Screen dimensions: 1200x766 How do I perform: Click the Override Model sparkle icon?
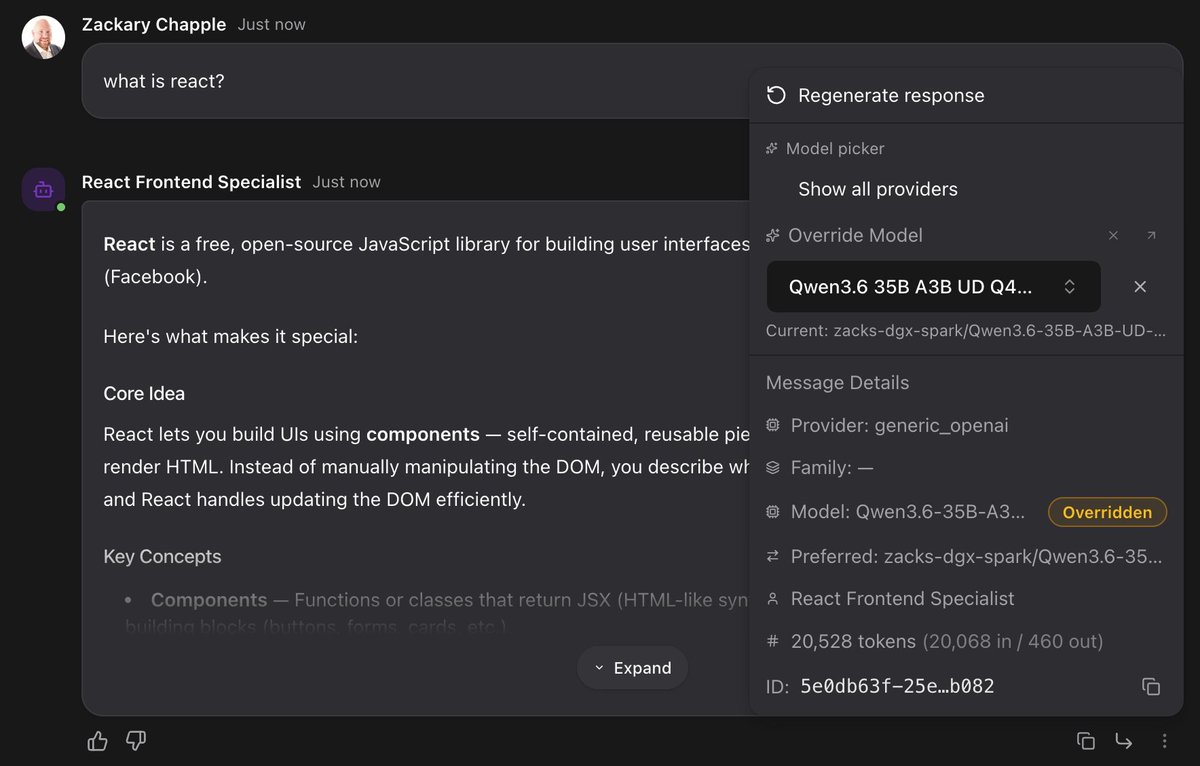tap(772, 236)
